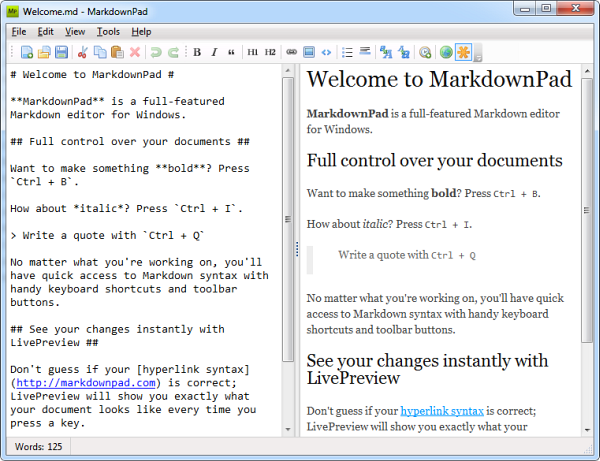Insert timestamp using the clock icon
The image size is (600, 461).
pyautogui.click(x=425, y=52)
